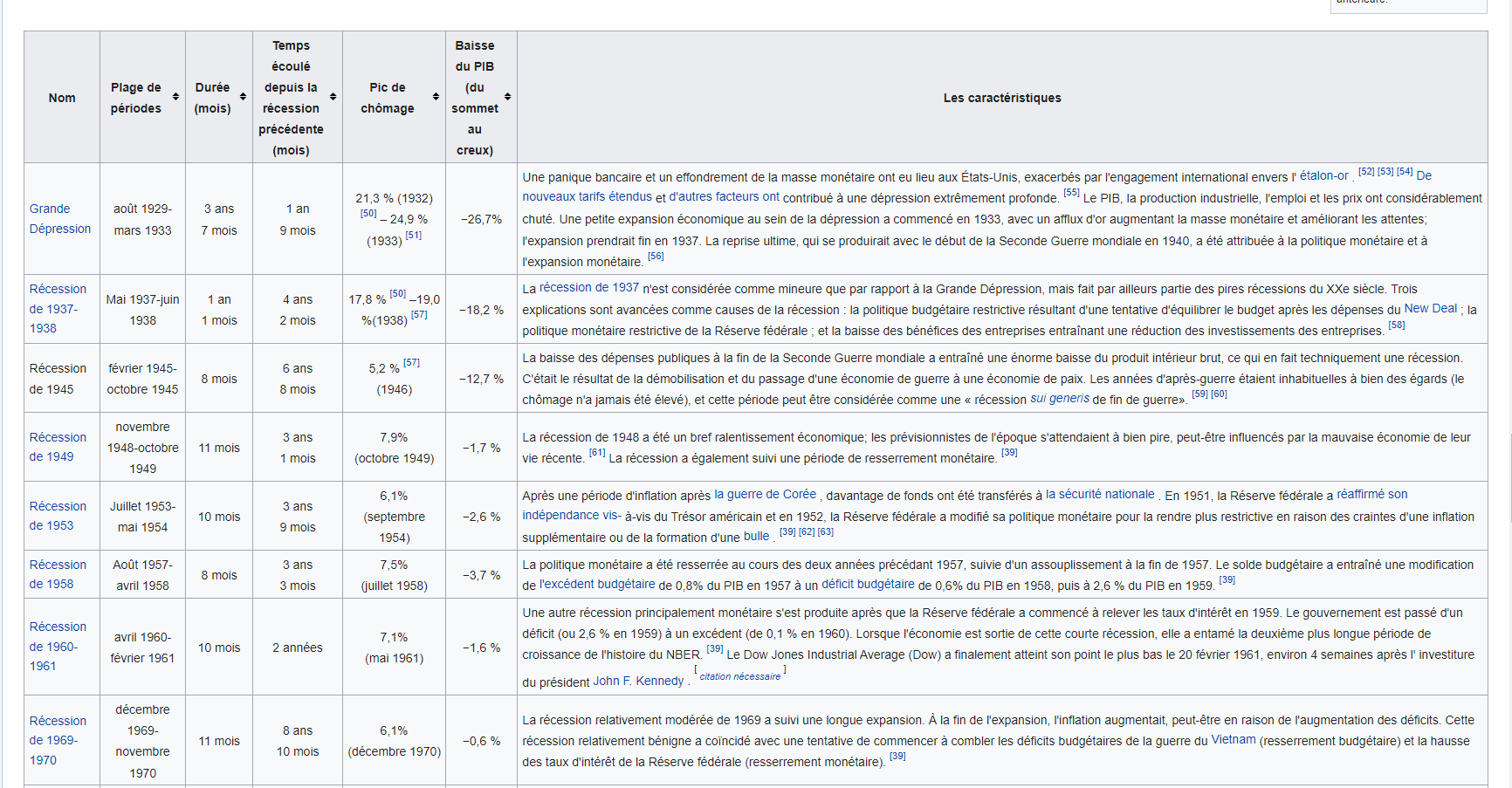Open the "la guerre de Corée" link
Viewport: 1512px width, 788px height.
tap(766, 494)
